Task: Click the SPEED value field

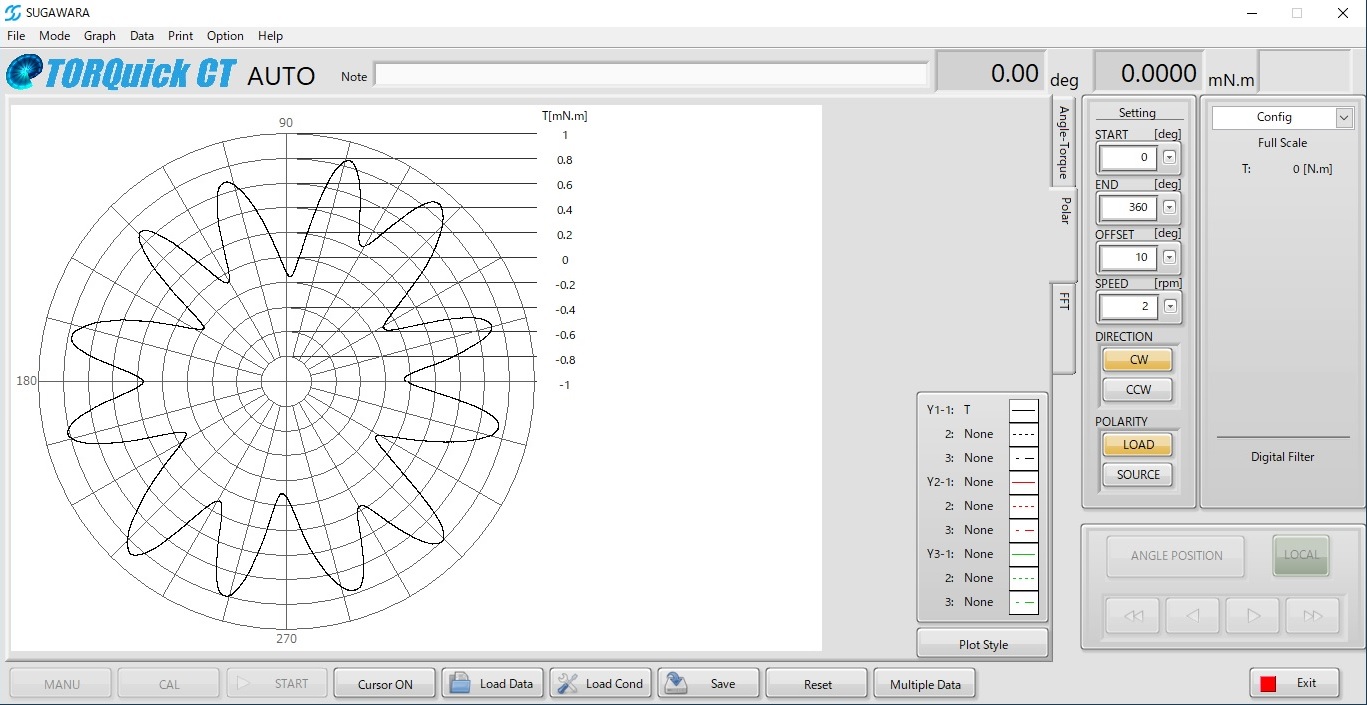Action: click(1129, 306)
